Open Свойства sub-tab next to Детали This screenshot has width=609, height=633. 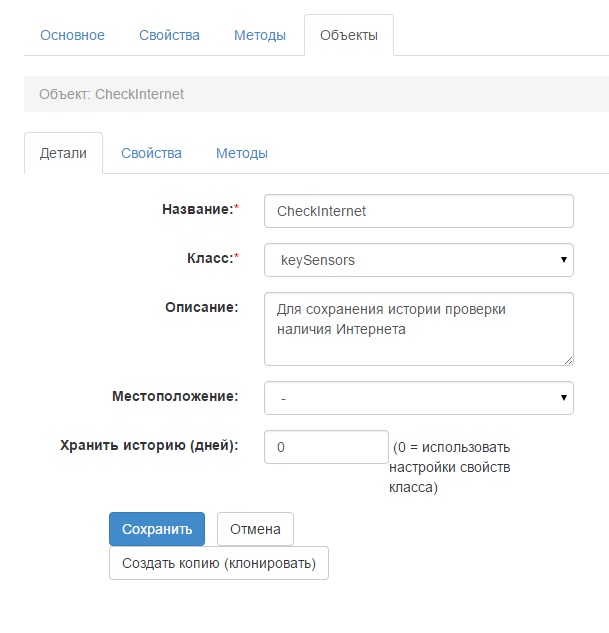[151, 153]
